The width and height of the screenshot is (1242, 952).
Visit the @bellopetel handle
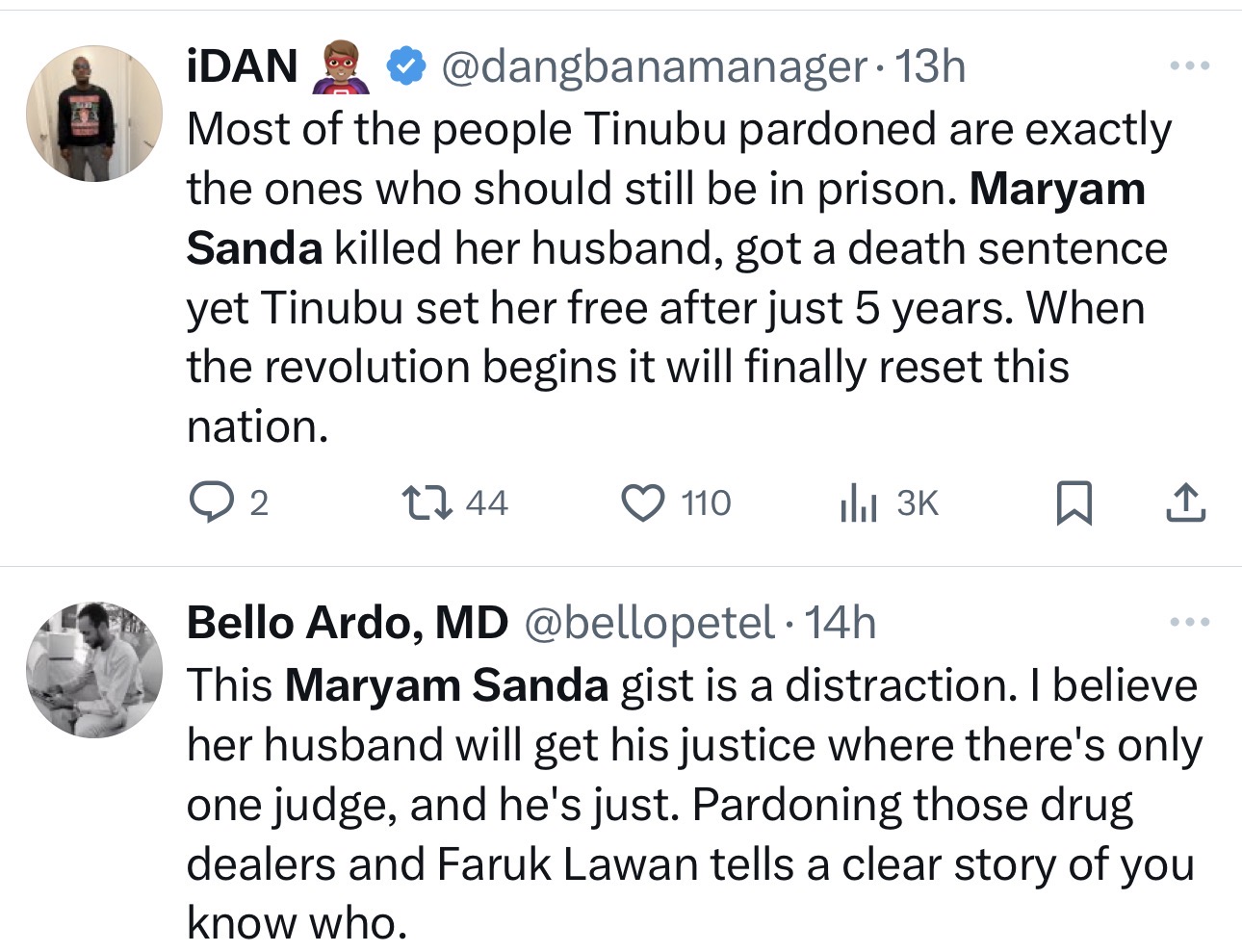[649, 623]
